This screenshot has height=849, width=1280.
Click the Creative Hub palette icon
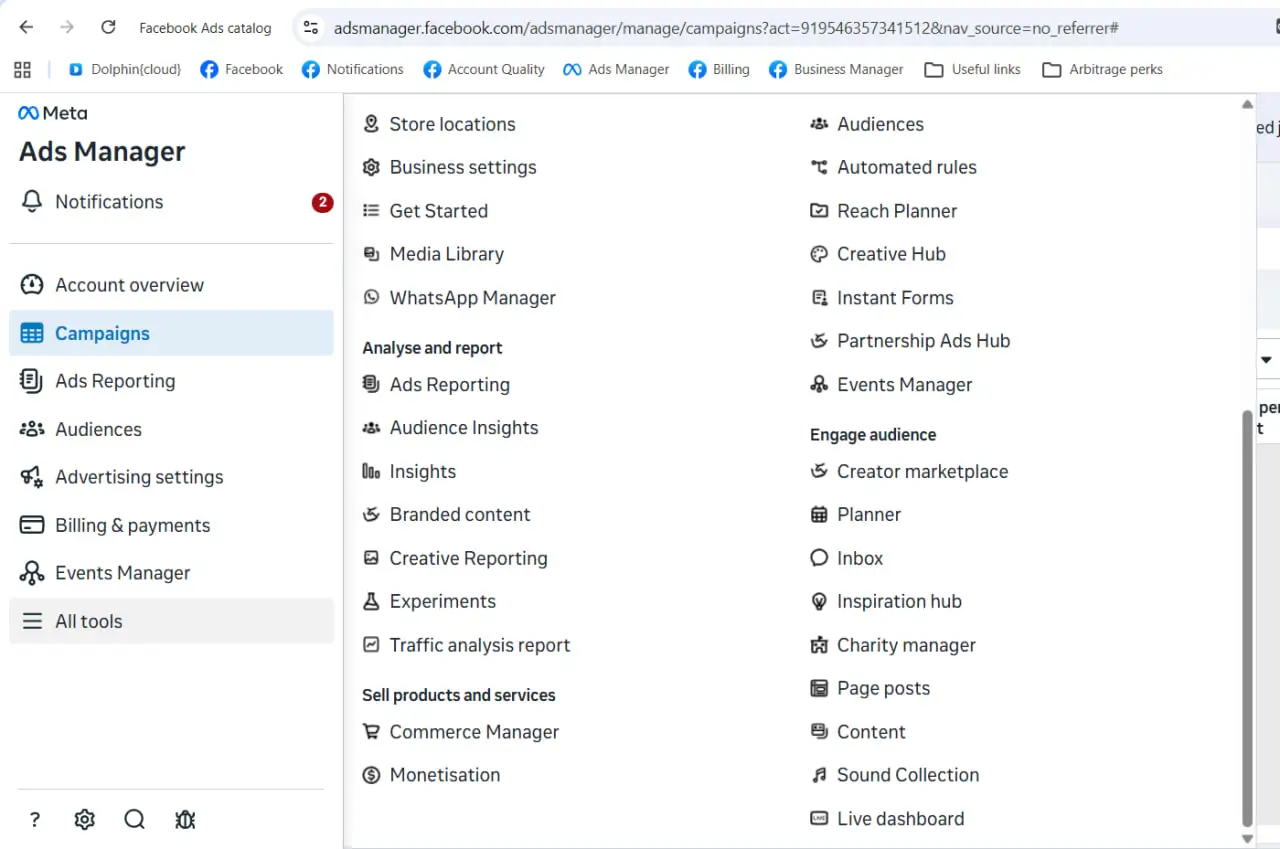click(x=819, y=254)
